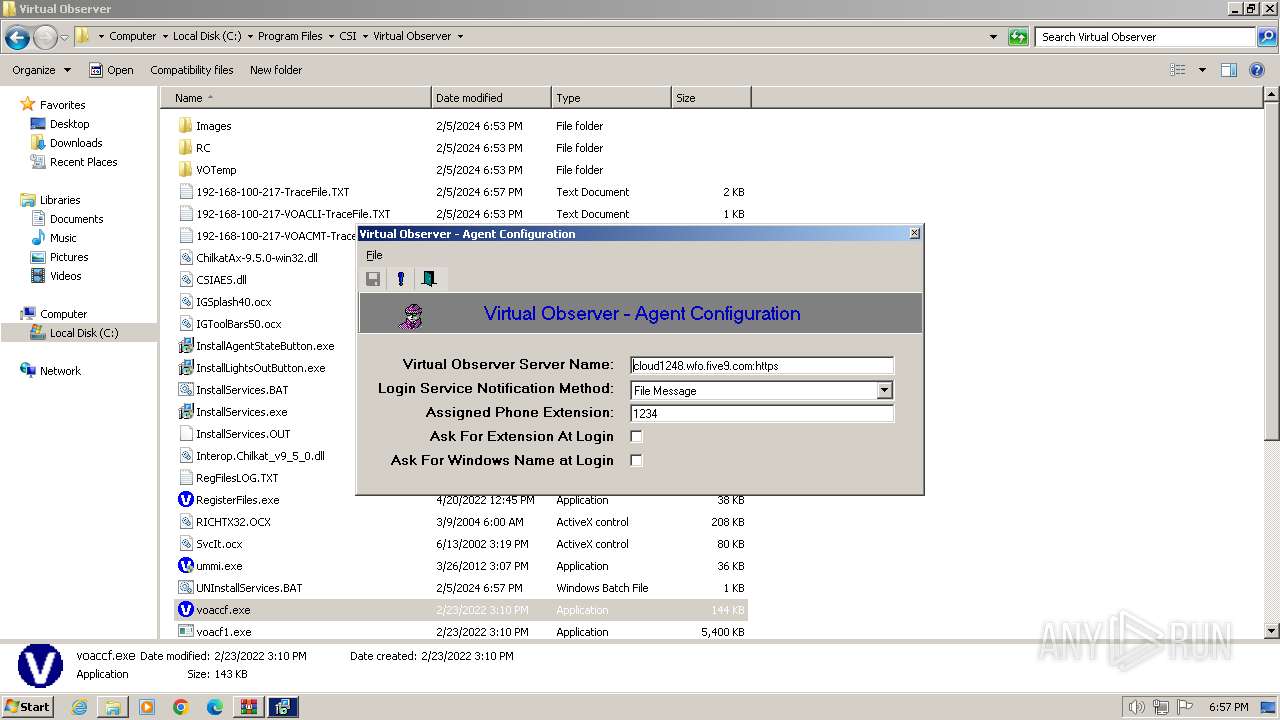Click the exit door toolbar icon
The width and height of the screenshot is (1280, 720).
click(429, 279)
